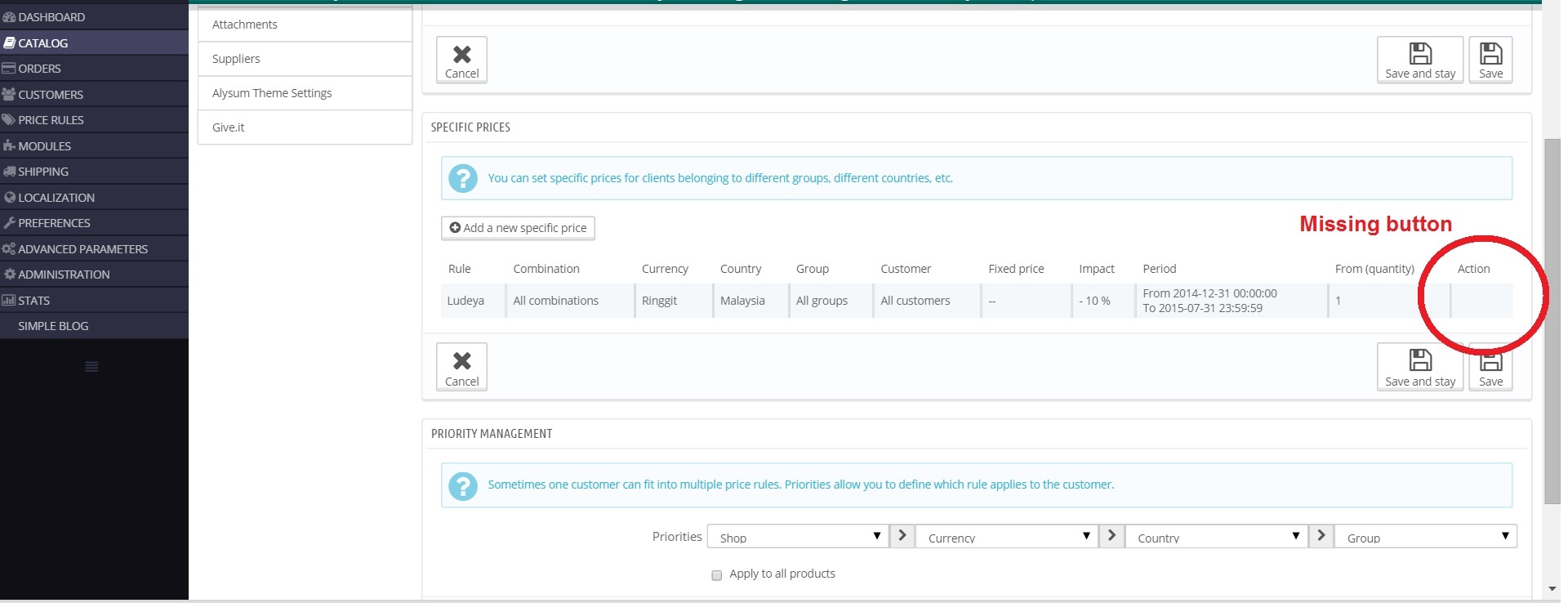
Task: Open Alysum Theme Settings tab
Action: pyautogui.click(x=305, y=93)
